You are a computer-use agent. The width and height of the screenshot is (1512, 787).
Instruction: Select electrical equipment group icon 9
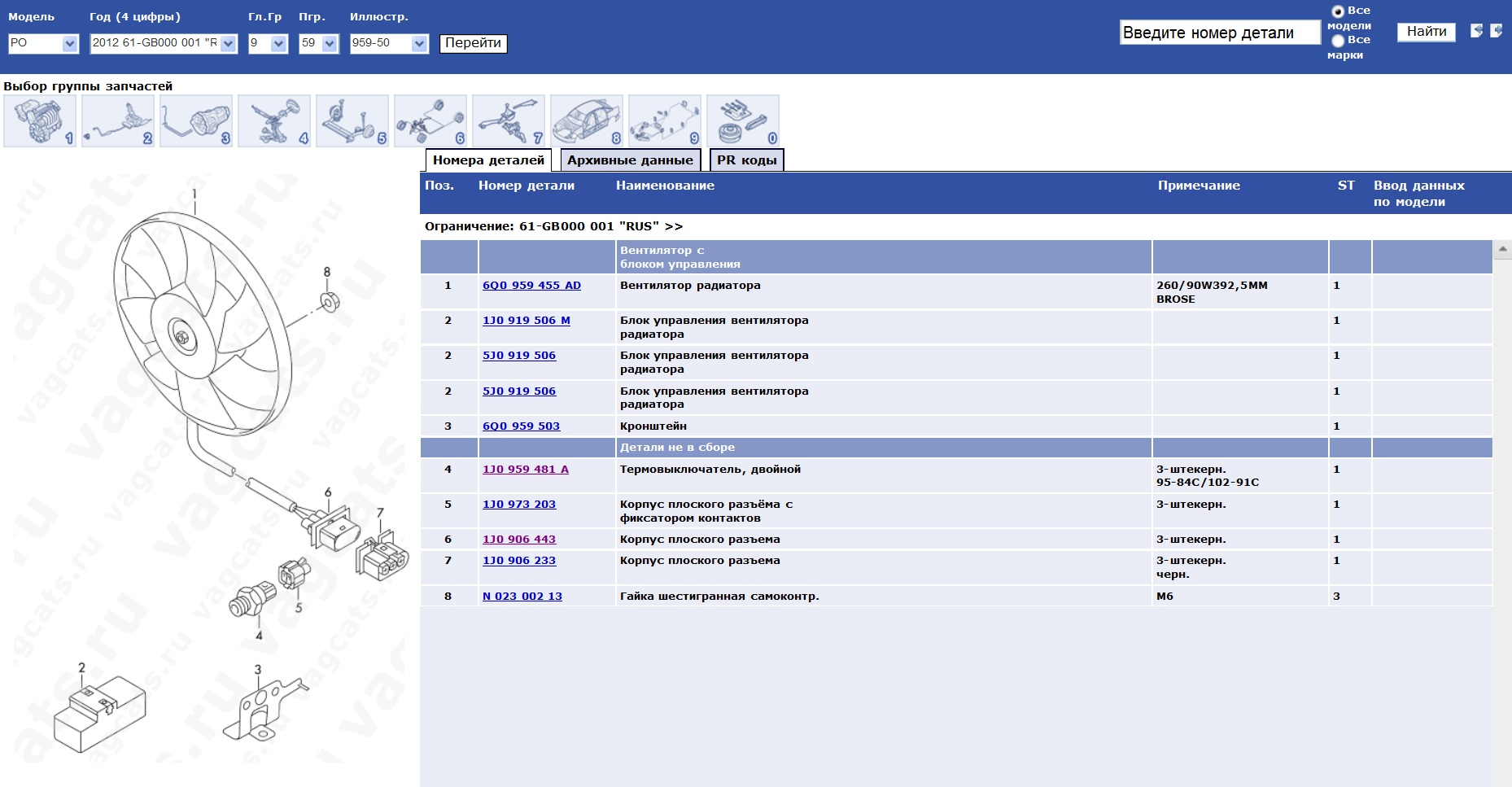click(x=665, y=120)
